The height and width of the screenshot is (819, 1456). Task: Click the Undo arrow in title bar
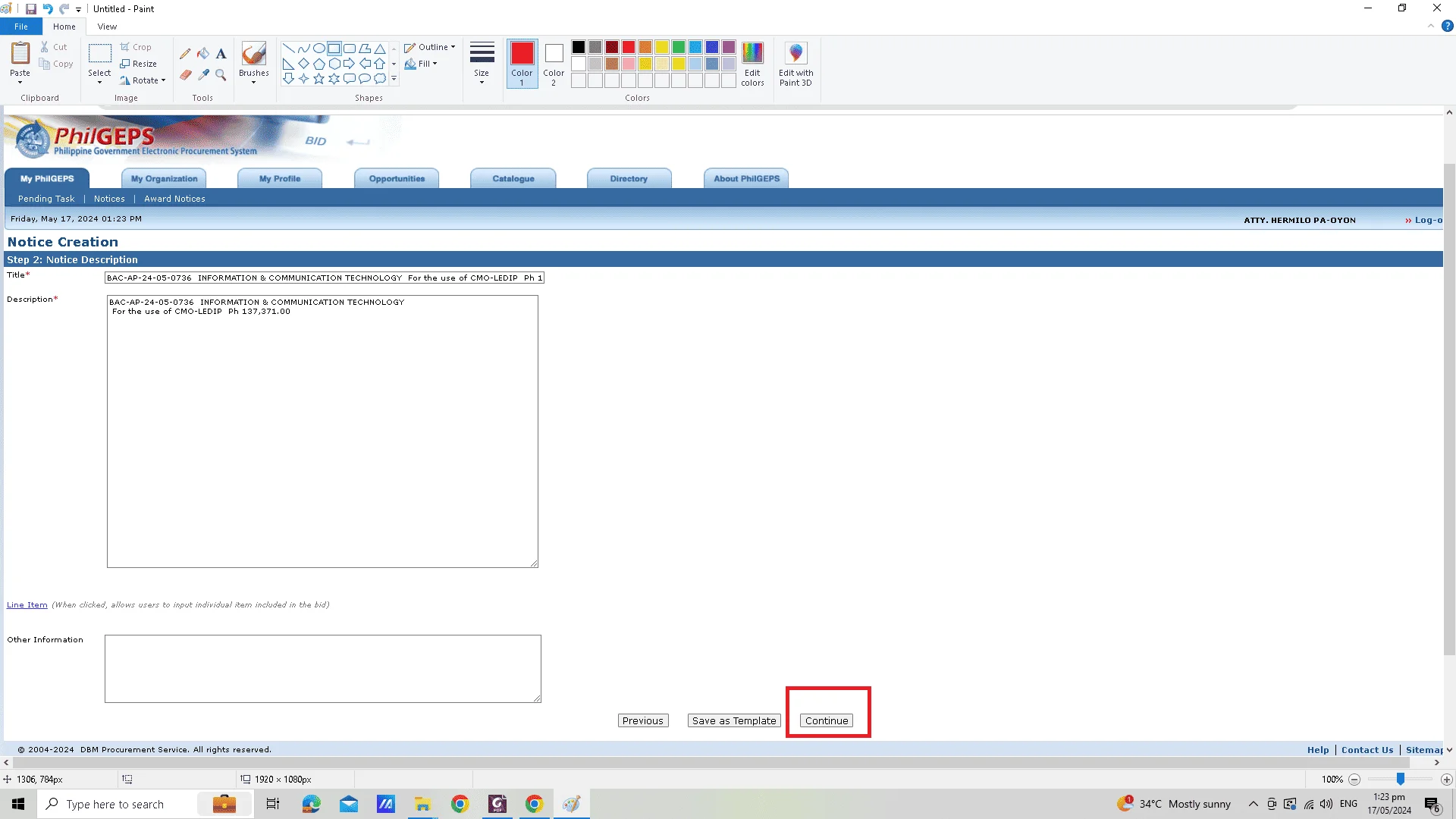(48, 9)
